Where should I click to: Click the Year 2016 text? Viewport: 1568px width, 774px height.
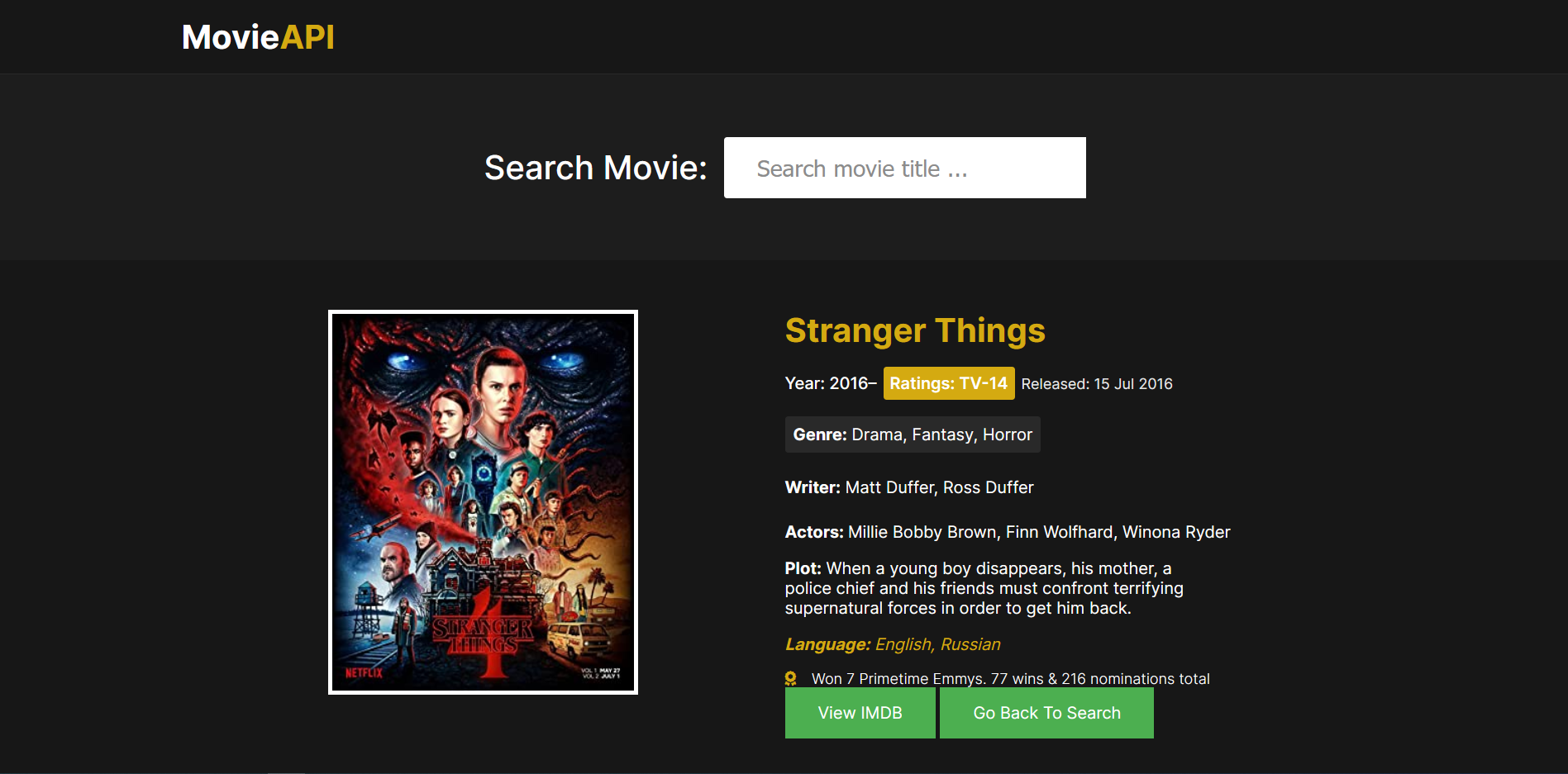click(830, 383)
